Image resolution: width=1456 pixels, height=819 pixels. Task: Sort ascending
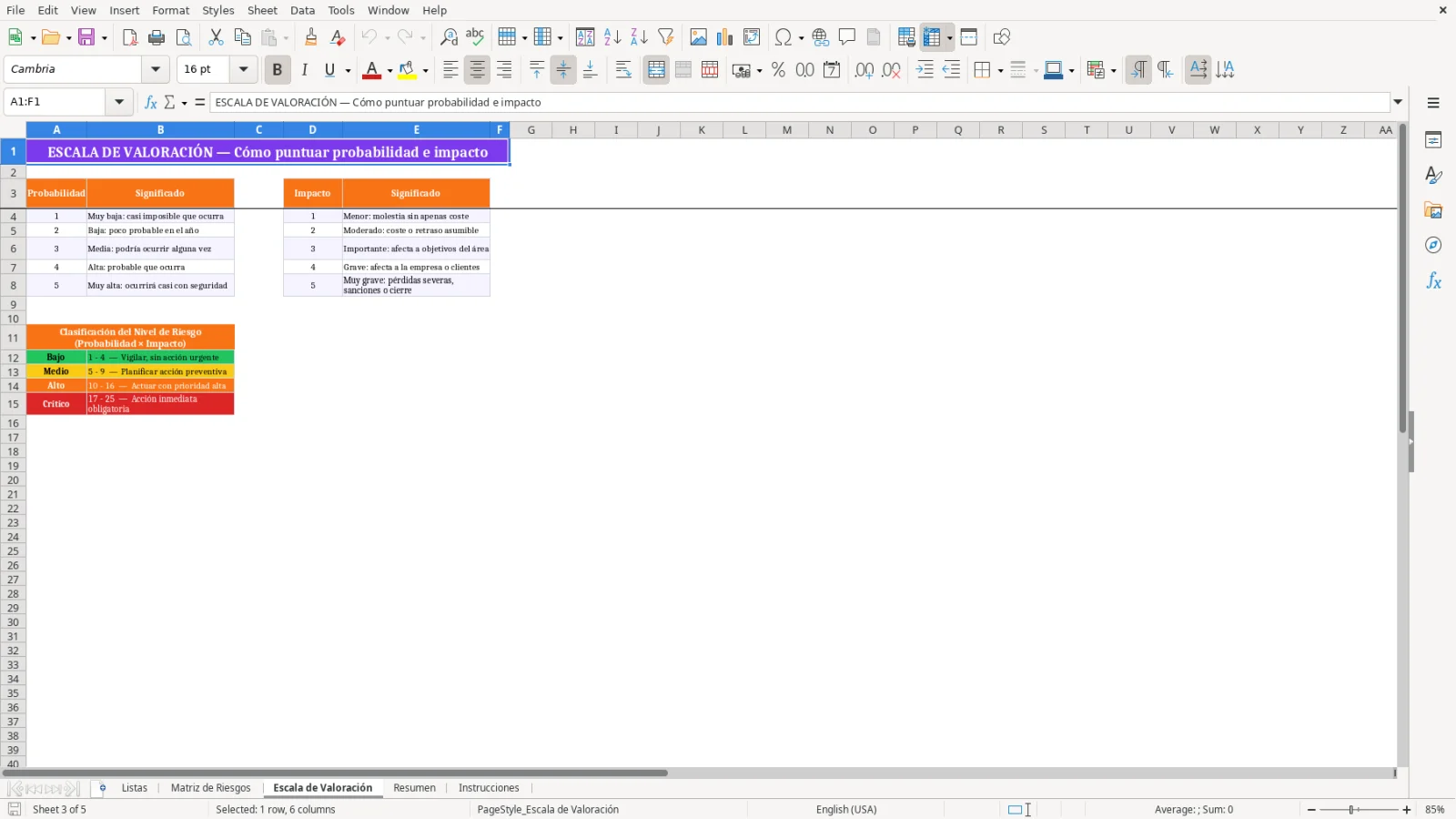[x=612, y=37]
